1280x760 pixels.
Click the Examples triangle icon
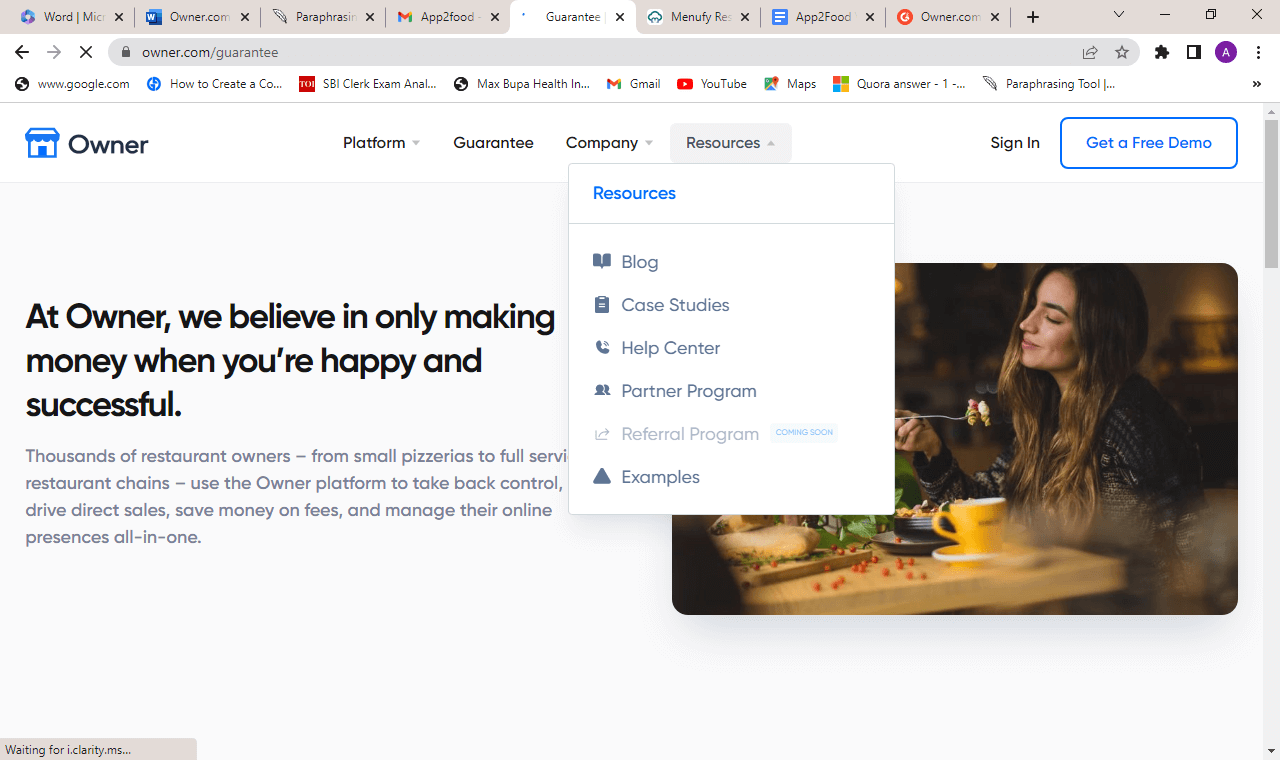coord(602,476)
